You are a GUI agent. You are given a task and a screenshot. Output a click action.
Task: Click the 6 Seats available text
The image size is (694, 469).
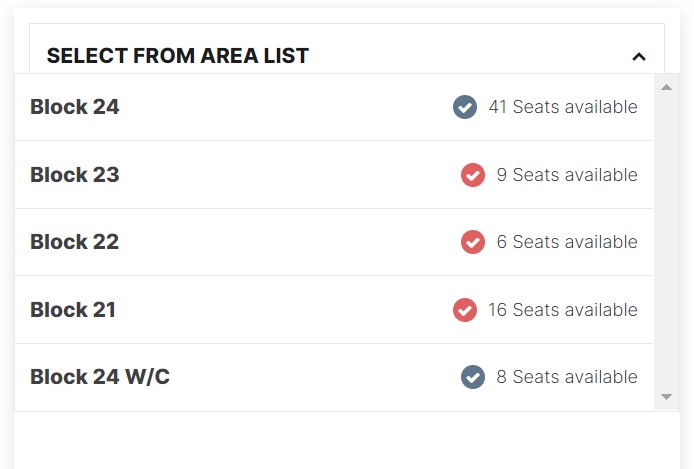567,242
